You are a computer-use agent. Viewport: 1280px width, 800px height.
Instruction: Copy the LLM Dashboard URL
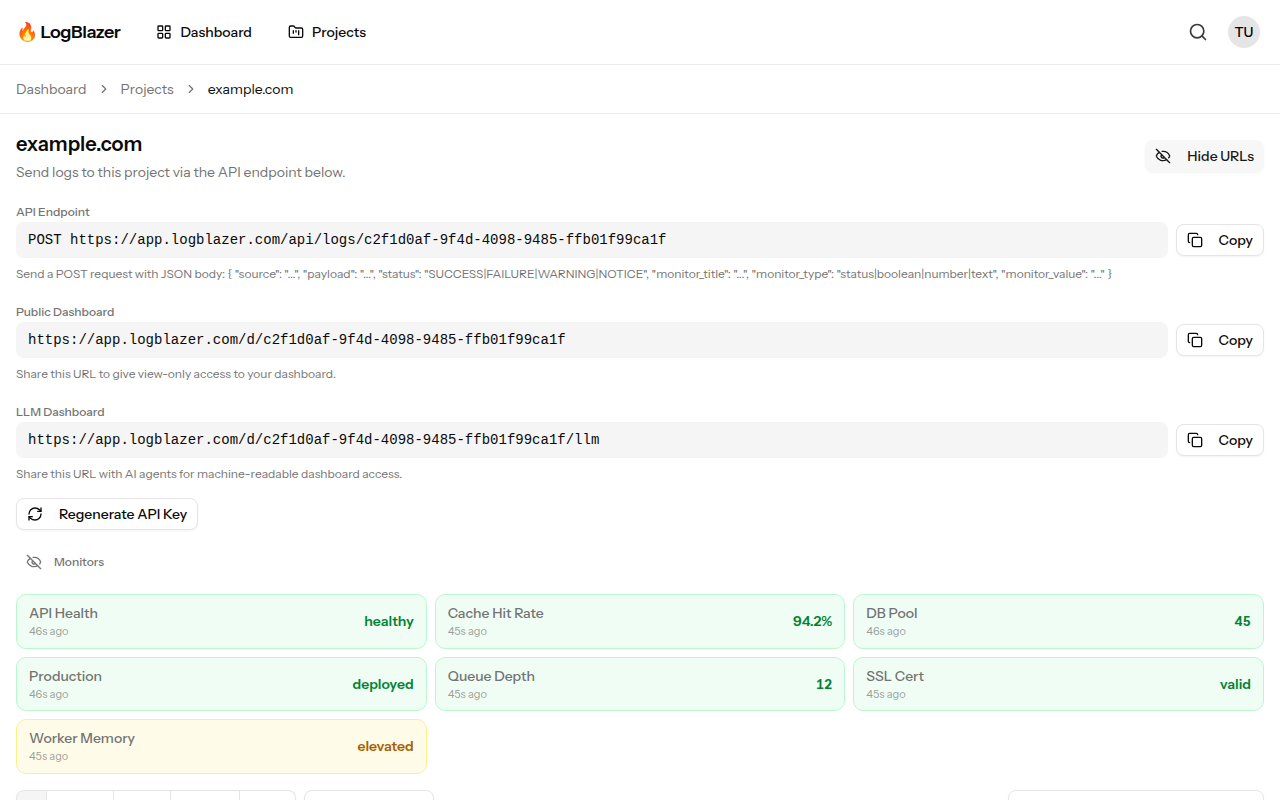(1220, 440)
